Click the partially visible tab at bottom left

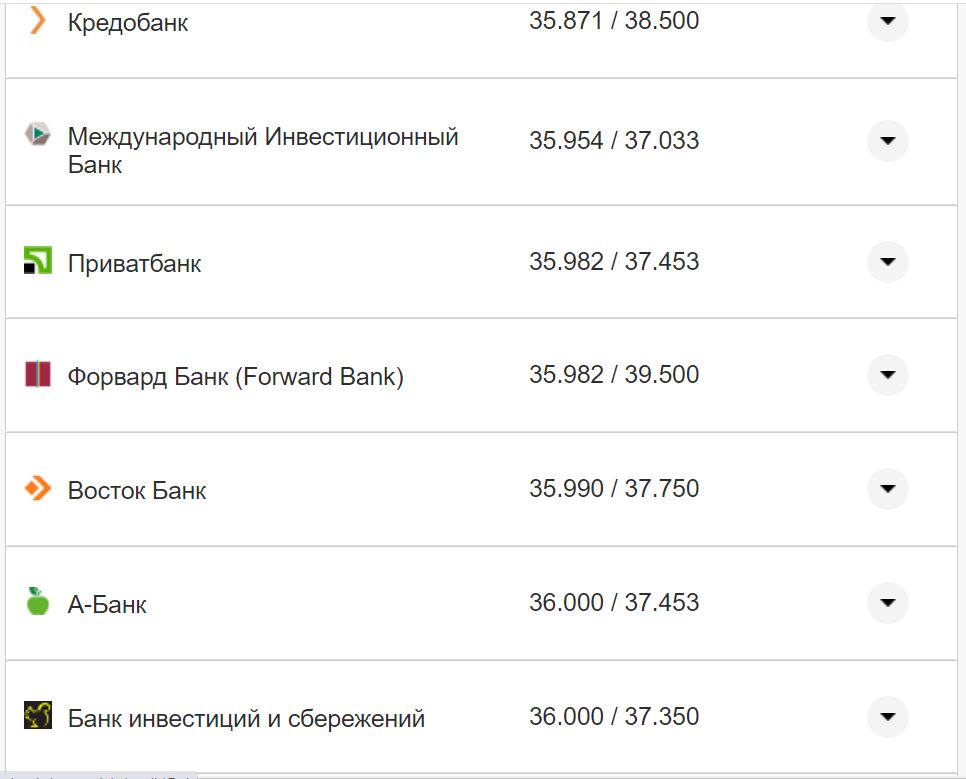(x=100, y=773)
